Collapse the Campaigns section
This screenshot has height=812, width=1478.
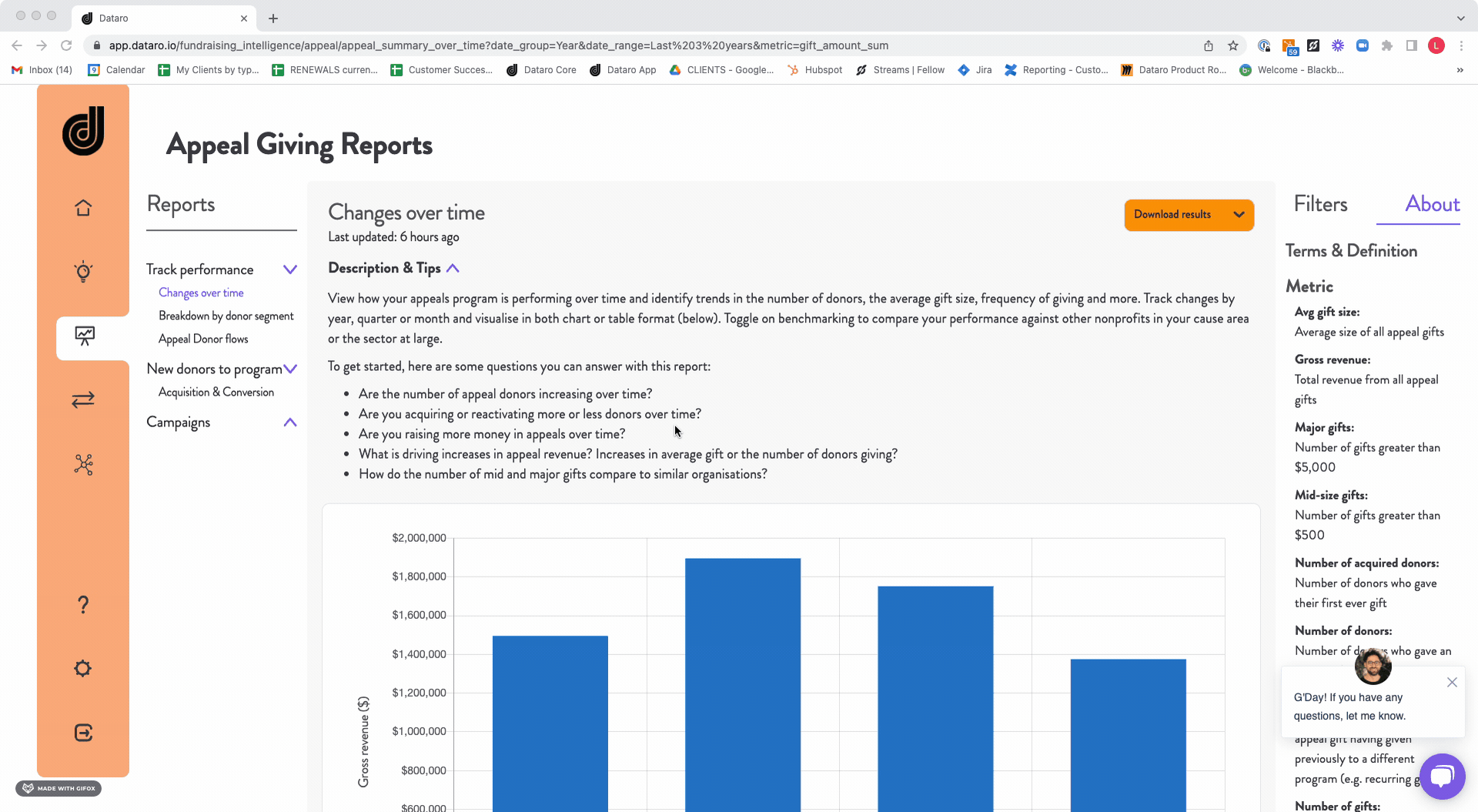[290, 422]
